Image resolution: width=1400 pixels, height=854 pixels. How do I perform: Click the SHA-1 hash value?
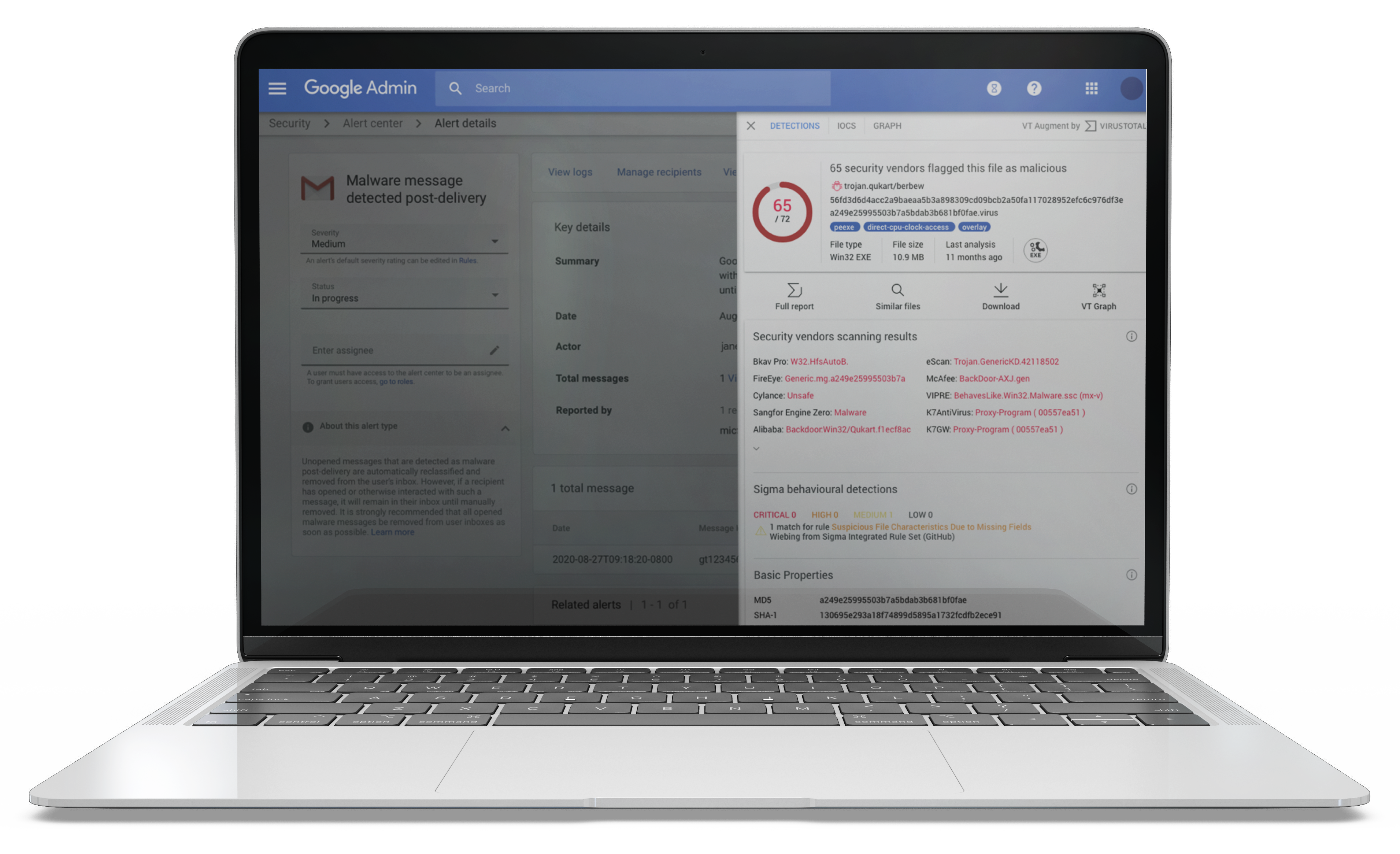point(910,615)
